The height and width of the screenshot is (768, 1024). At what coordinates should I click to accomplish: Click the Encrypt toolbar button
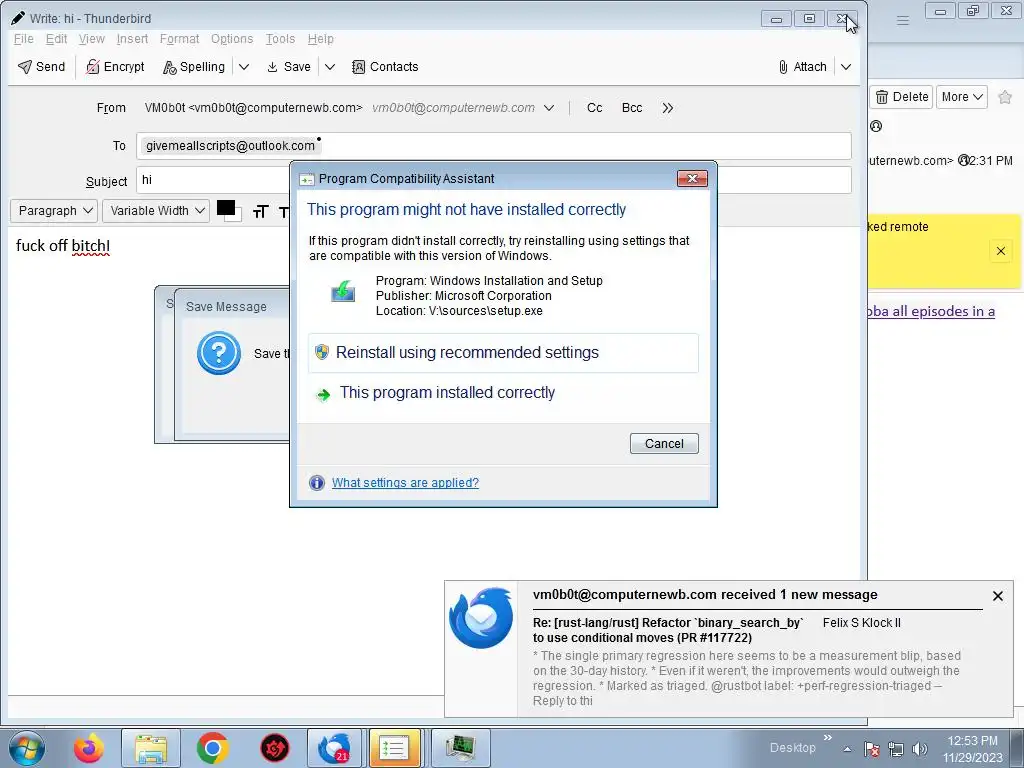pyautogui.click(x=115, y=67)
